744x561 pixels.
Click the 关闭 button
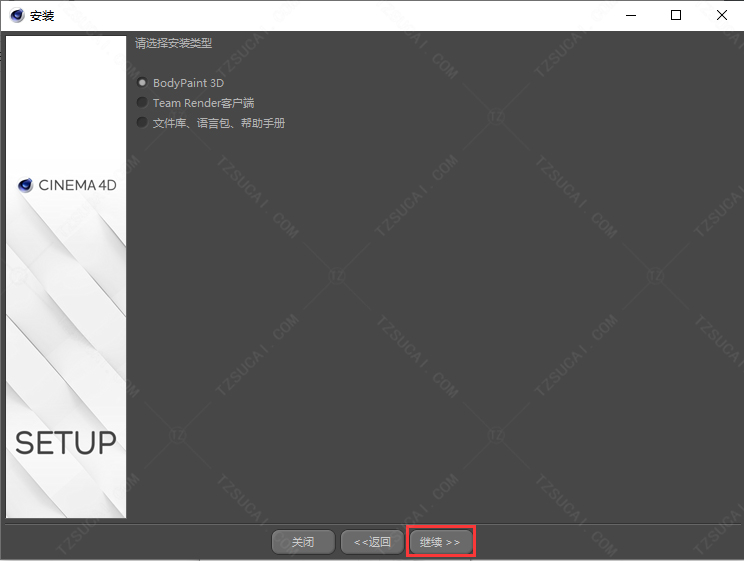tap(303, 542)
